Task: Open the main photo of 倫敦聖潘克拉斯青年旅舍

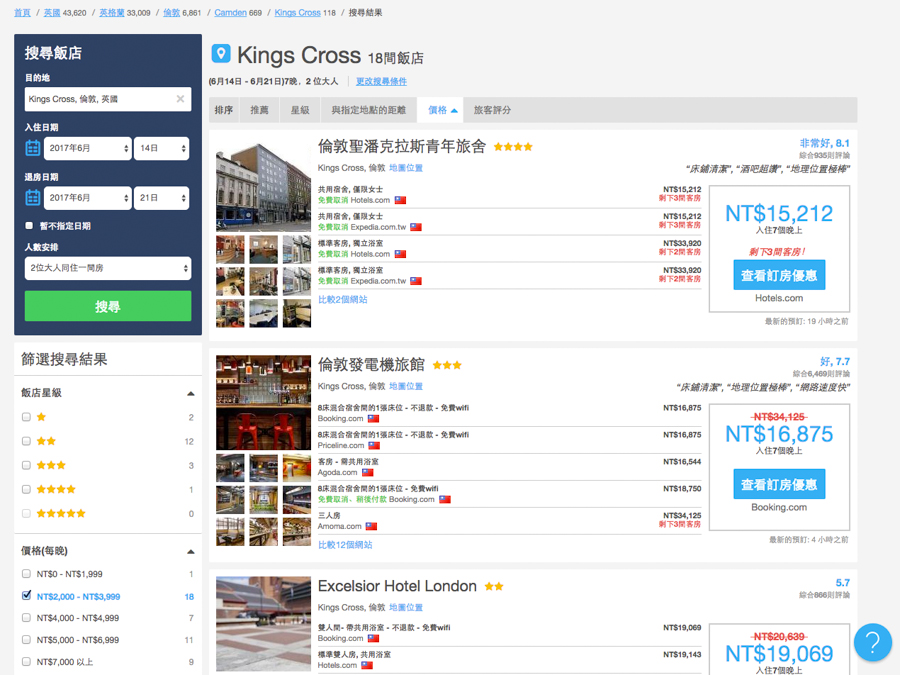Action: point(263,185)
